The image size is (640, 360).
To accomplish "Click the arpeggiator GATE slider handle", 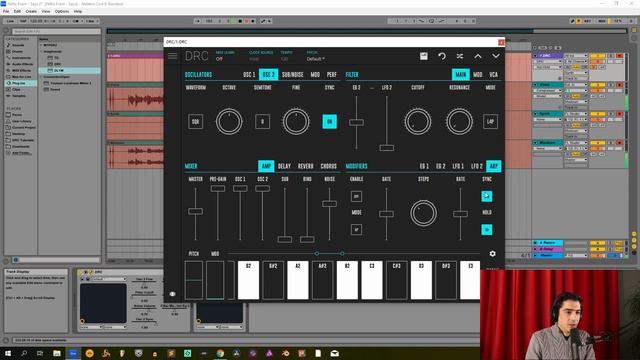I will tap(387, 213).
